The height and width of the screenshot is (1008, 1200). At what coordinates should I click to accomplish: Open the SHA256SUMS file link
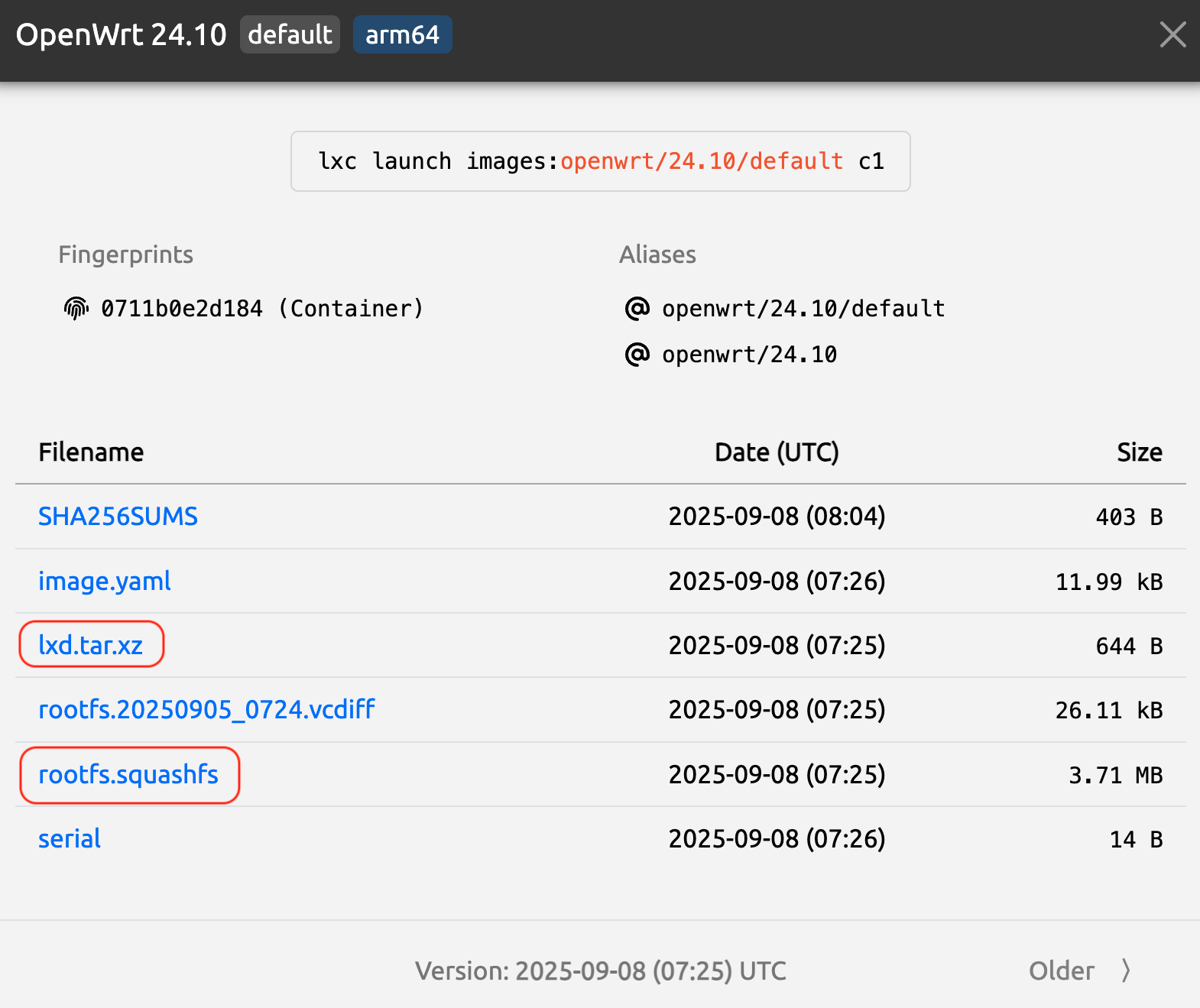pyautogui.click(x=118, y=517)
